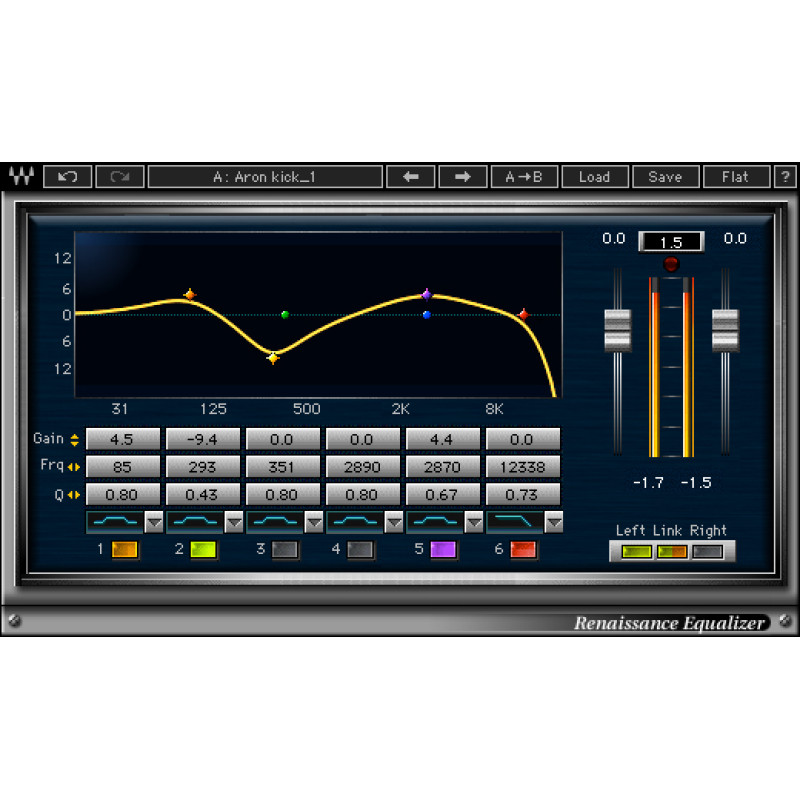Open the preset name field 'A: Aron kick_1'
Screen dimensions: 800x800
(x=265, y=177)
